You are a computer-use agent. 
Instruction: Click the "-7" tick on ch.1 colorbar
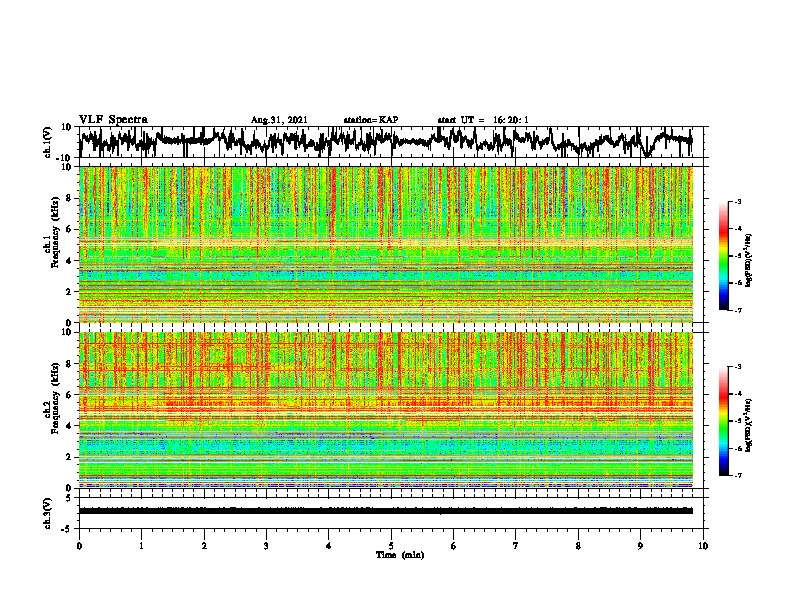click(737, 310)
